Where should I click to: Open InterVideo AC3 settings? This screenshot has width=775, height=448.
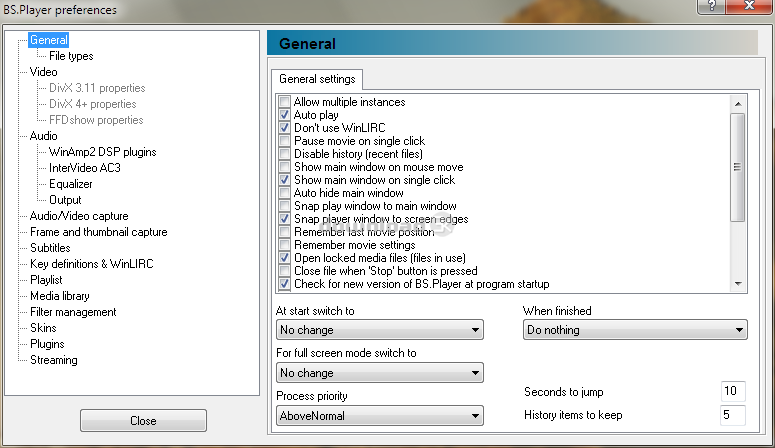coord(85,168)
